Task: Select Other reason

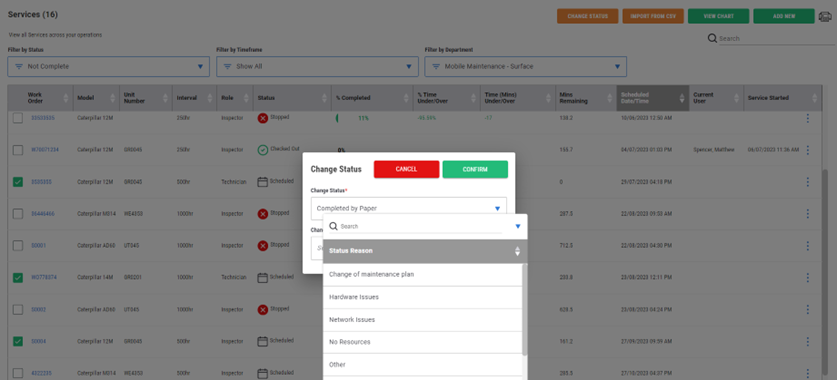Action: tap(422, 365)
